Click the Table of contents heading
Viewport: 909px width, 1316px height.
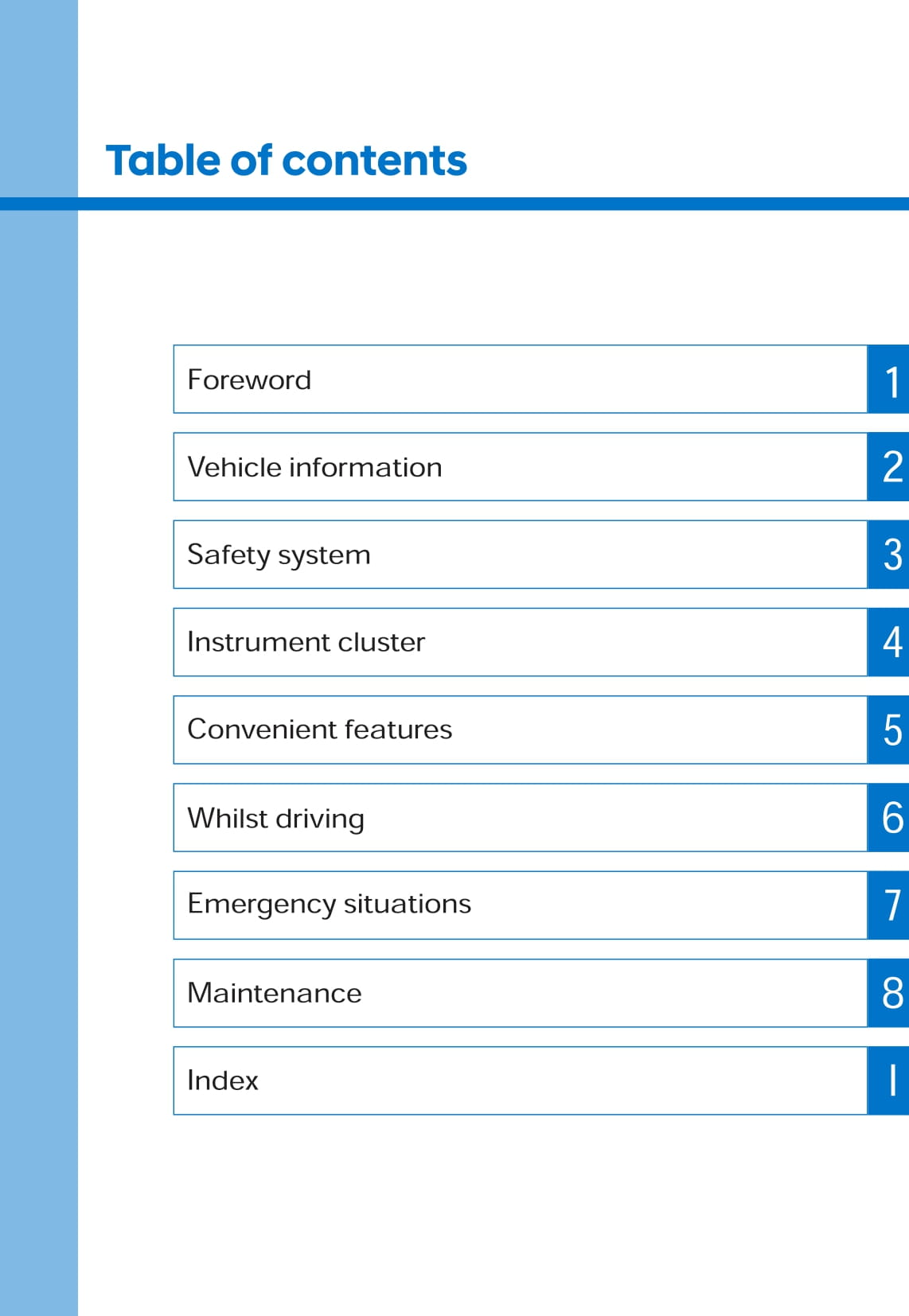click(x=287, y=161)
